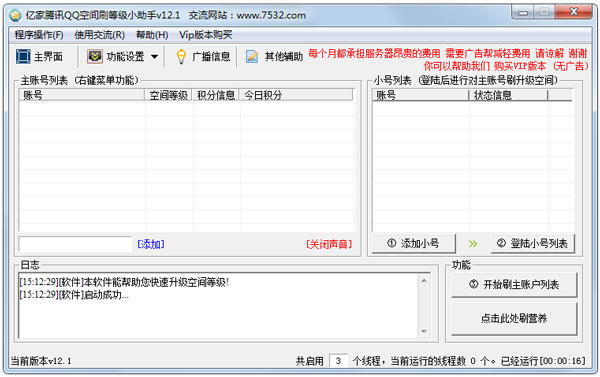
Task: Click the 广播信息 lightbulb icon
Action: click(181, 57)
